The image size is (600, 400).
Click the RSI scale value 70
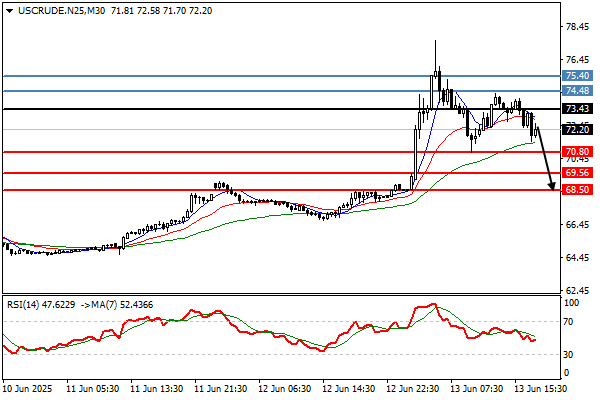pyautogui.click(x=569, y=322)
